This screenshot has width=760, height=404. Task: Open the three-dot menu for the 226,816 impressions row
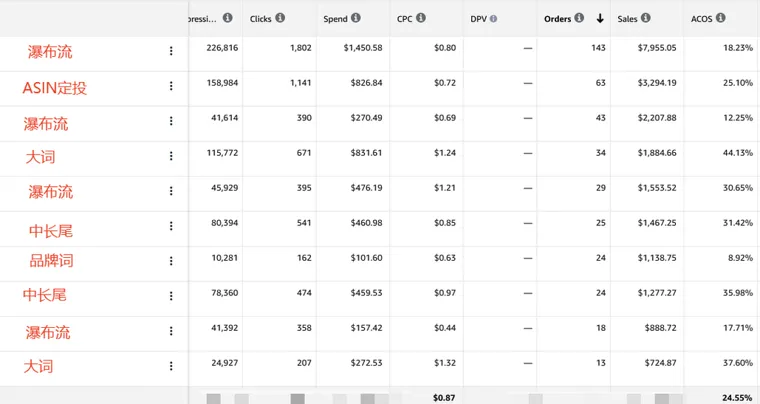click(x=171, y=51)
